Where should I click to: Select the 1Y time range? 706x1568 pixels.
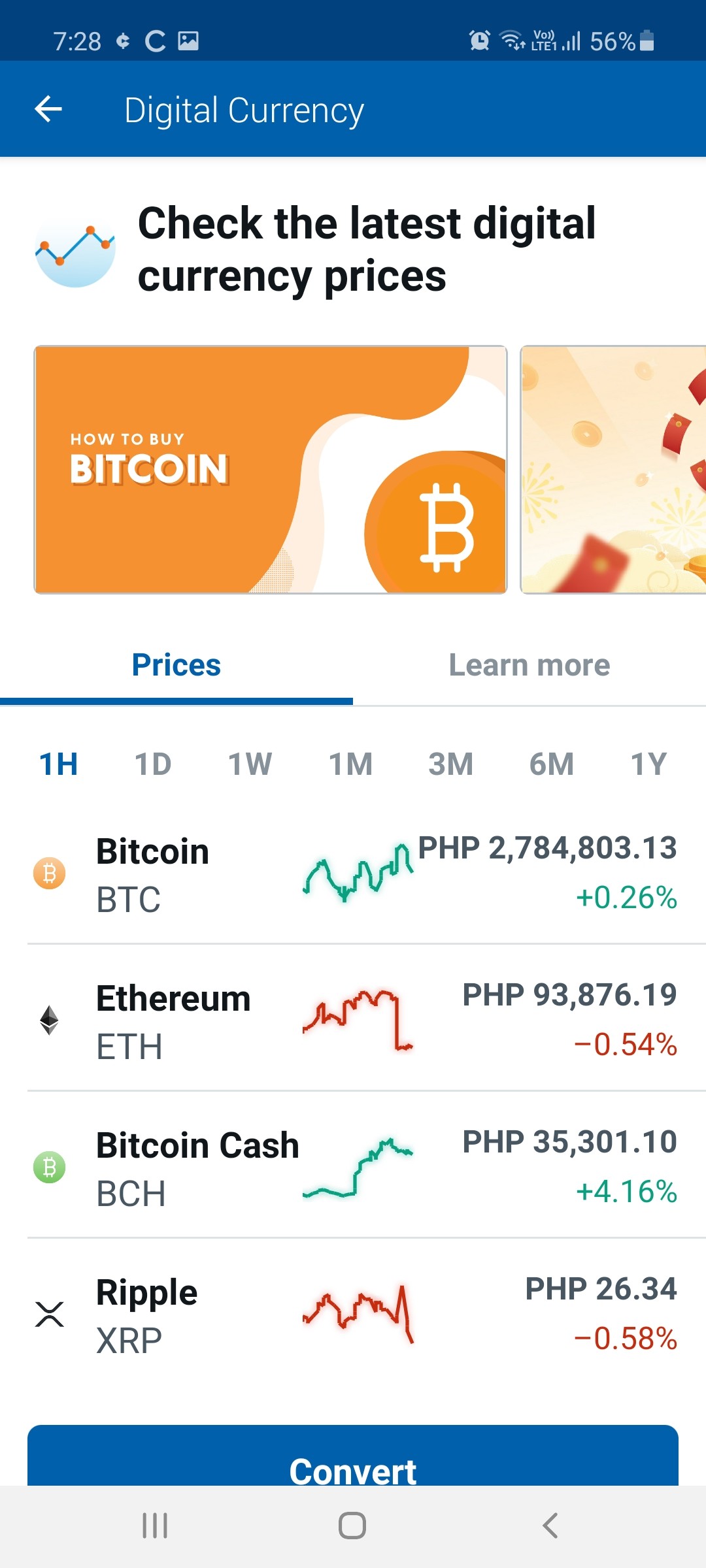pyautogui.click(x=648, y=764)
